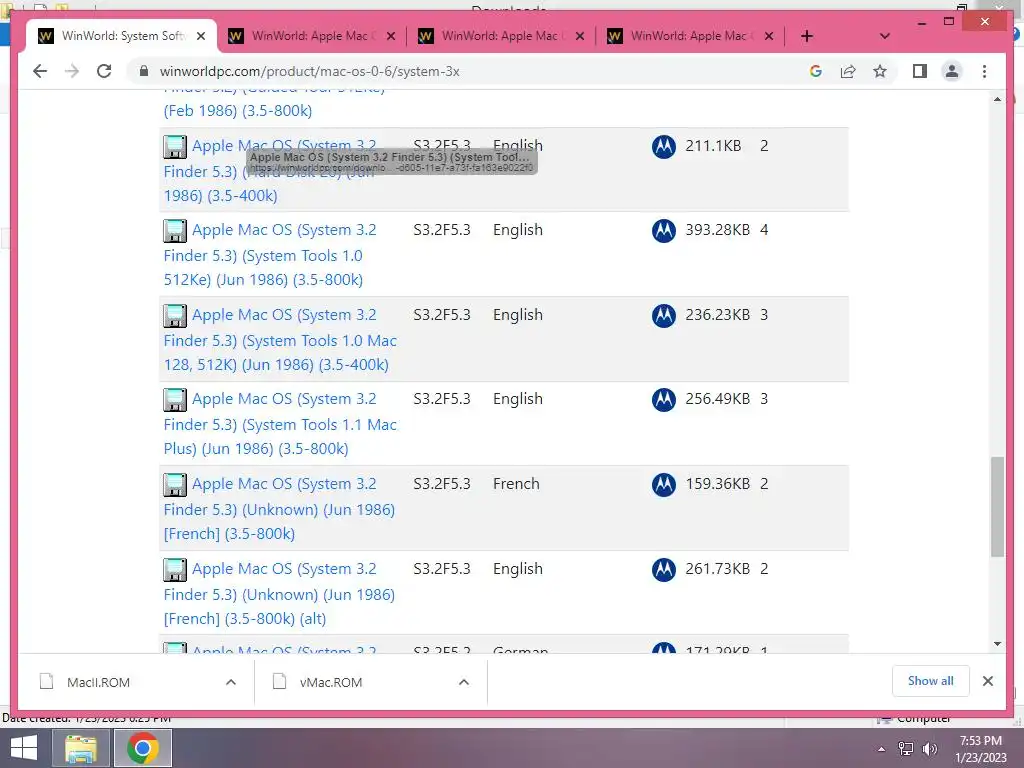
Task: Close the fourth WinWorld: Apple Mac tab
Action: [x=769, y=36]
